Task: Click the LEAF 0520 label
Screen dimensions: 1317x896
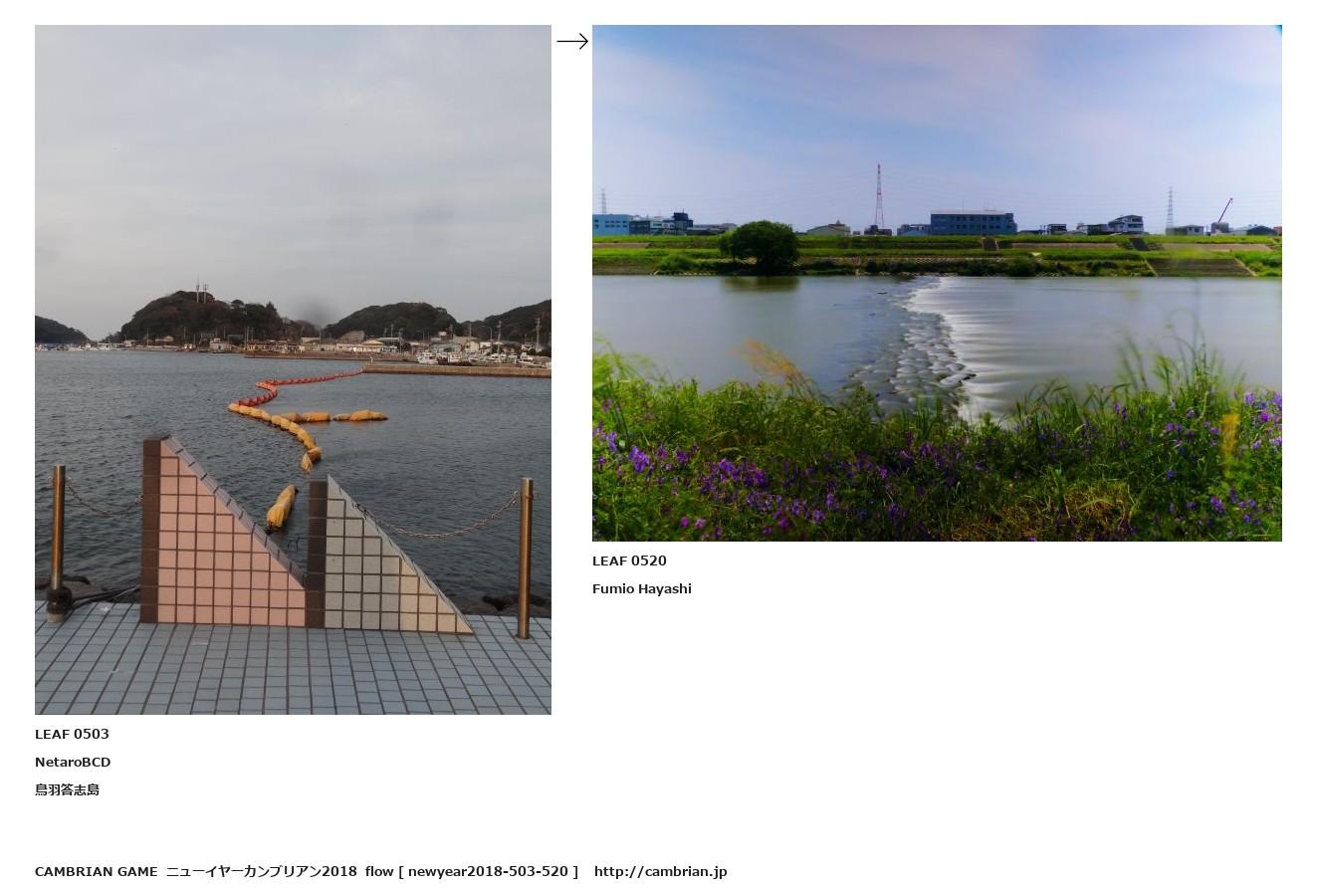Action: 629,560
